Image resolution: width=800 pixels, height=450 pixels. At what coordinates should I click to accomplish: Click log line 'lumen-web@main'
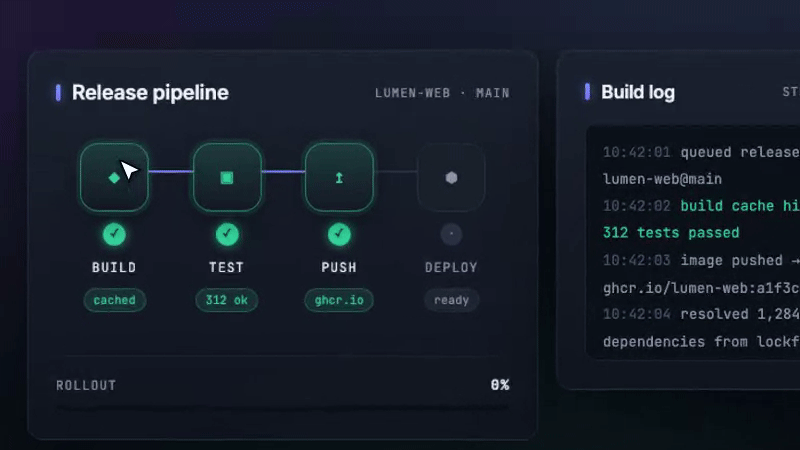pos(662,179)
